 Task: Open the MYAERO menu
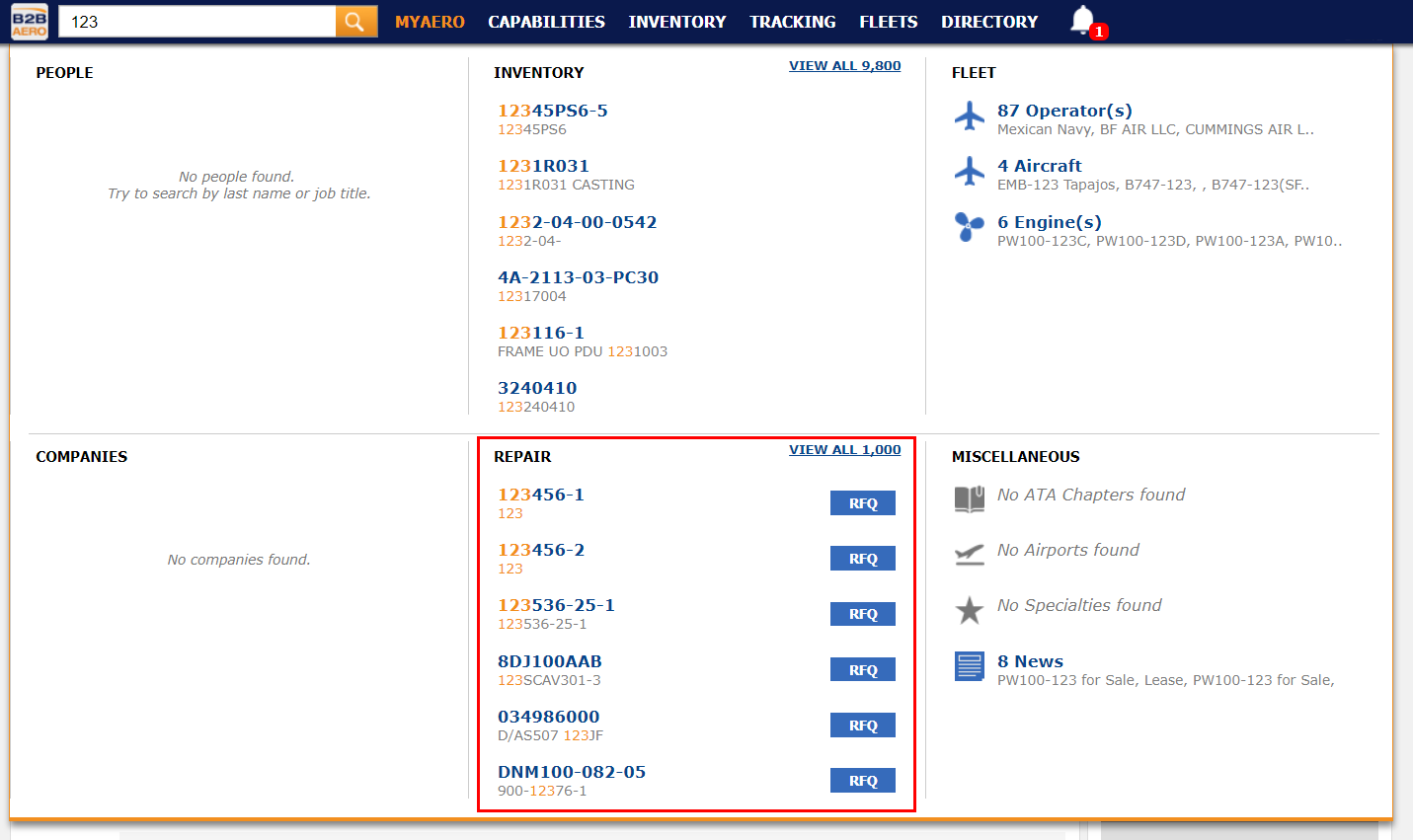(430, 22)
